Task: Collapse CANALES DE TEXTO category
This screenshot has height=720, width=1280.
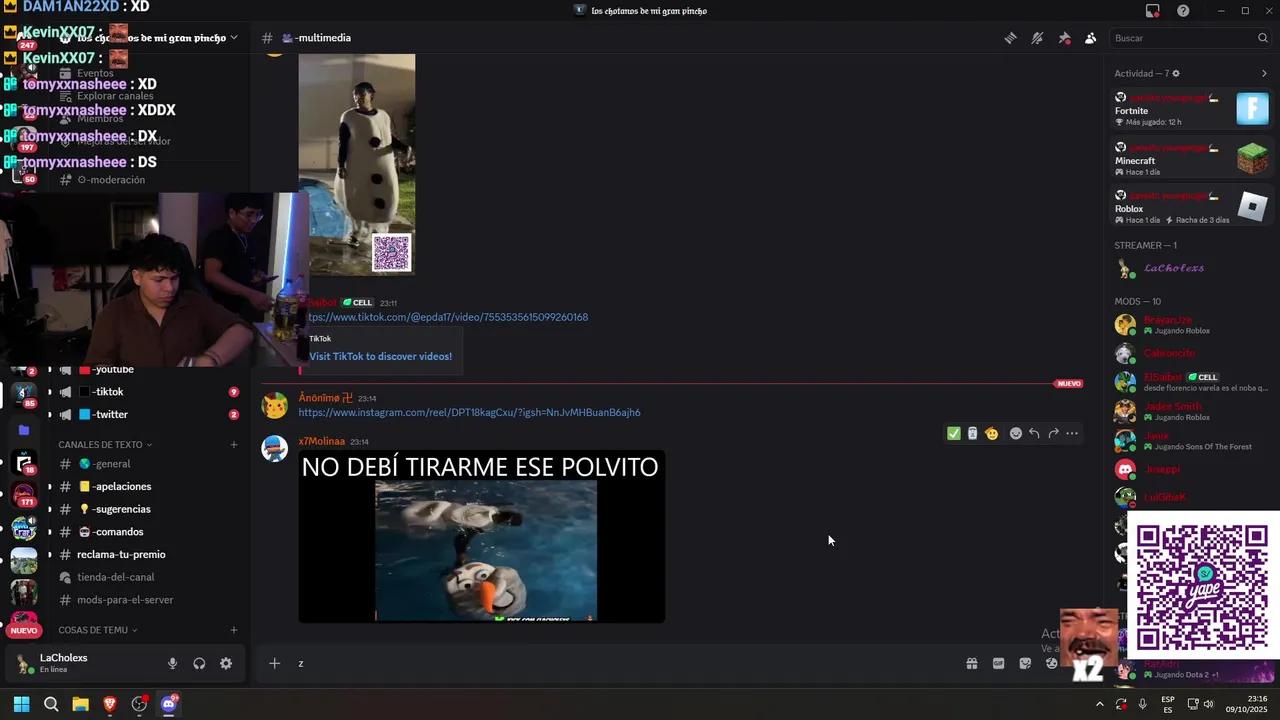Action: tap(104, 444)
